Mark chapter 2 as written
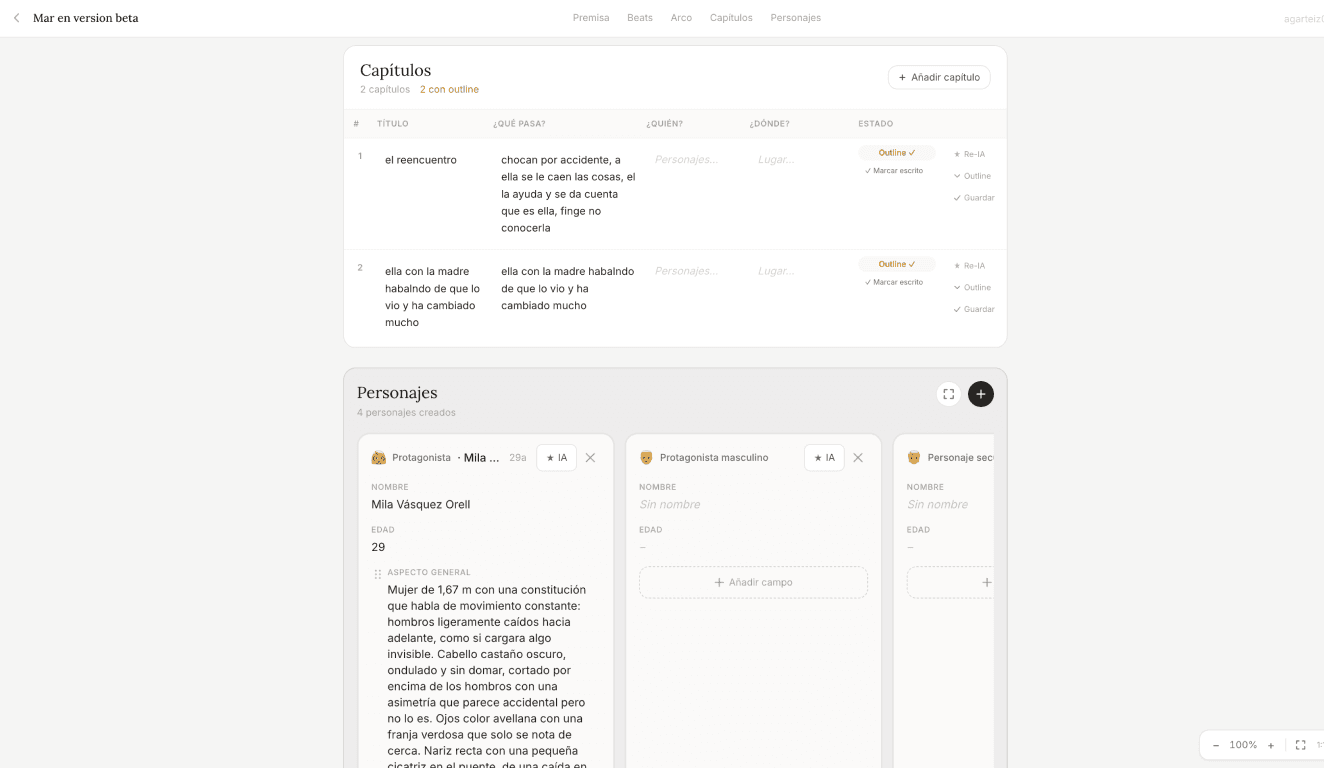This screenshot has width=1324, height=768. tap(894, 283)
